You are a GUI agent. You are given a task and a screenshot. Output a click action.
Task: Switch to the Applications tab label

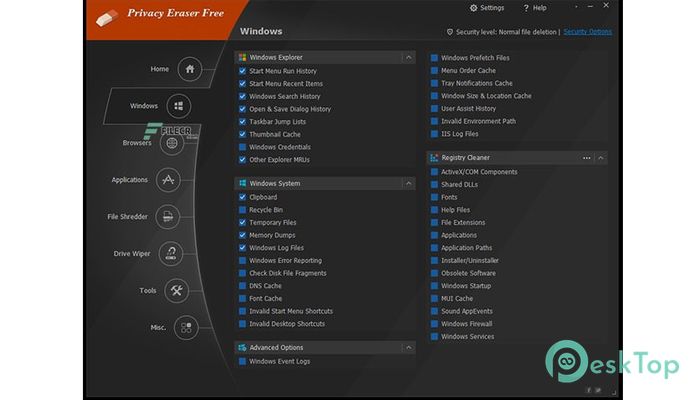pos(129,180)
